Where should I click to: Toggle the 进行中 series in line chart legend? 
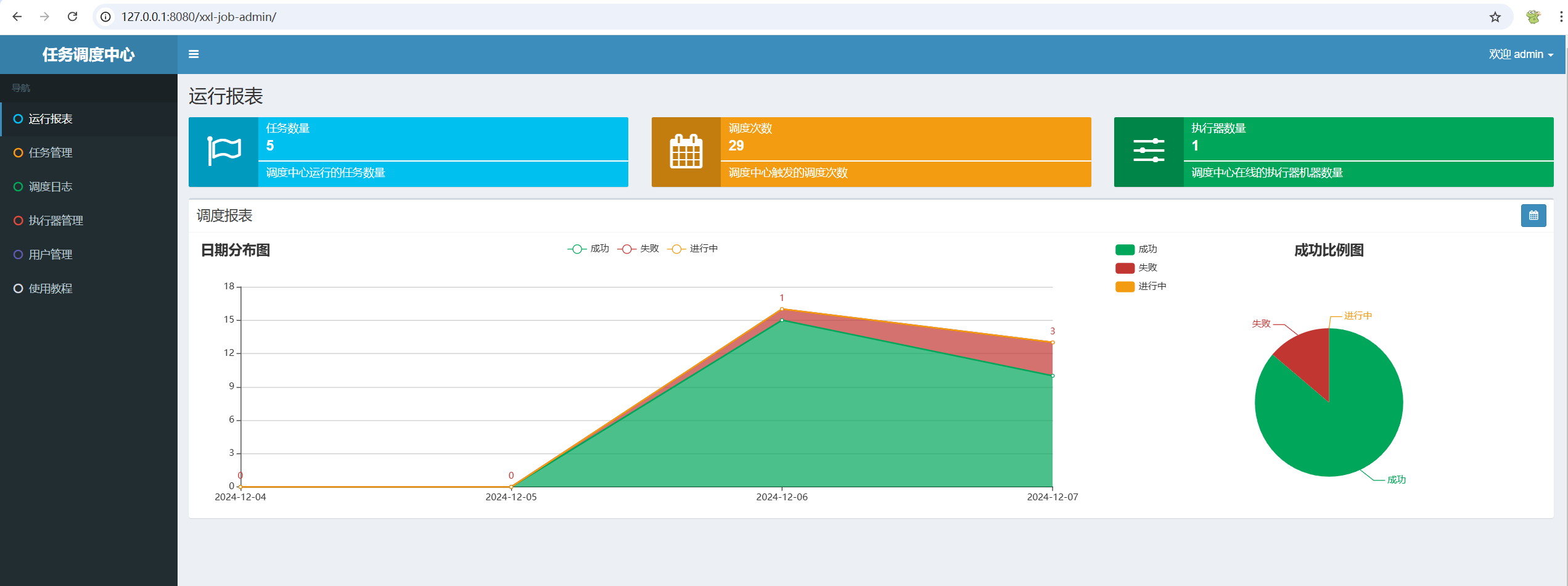[692, 249]
